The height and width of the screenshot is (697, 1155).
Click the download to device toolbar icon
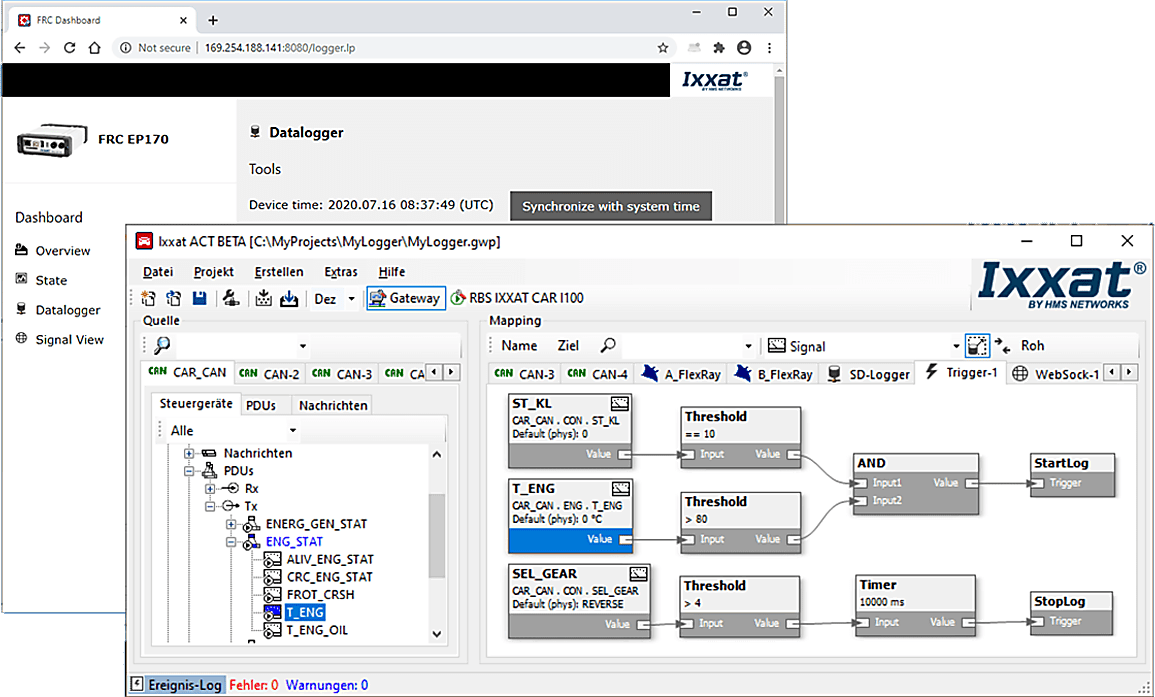click(x=289, y=298)
